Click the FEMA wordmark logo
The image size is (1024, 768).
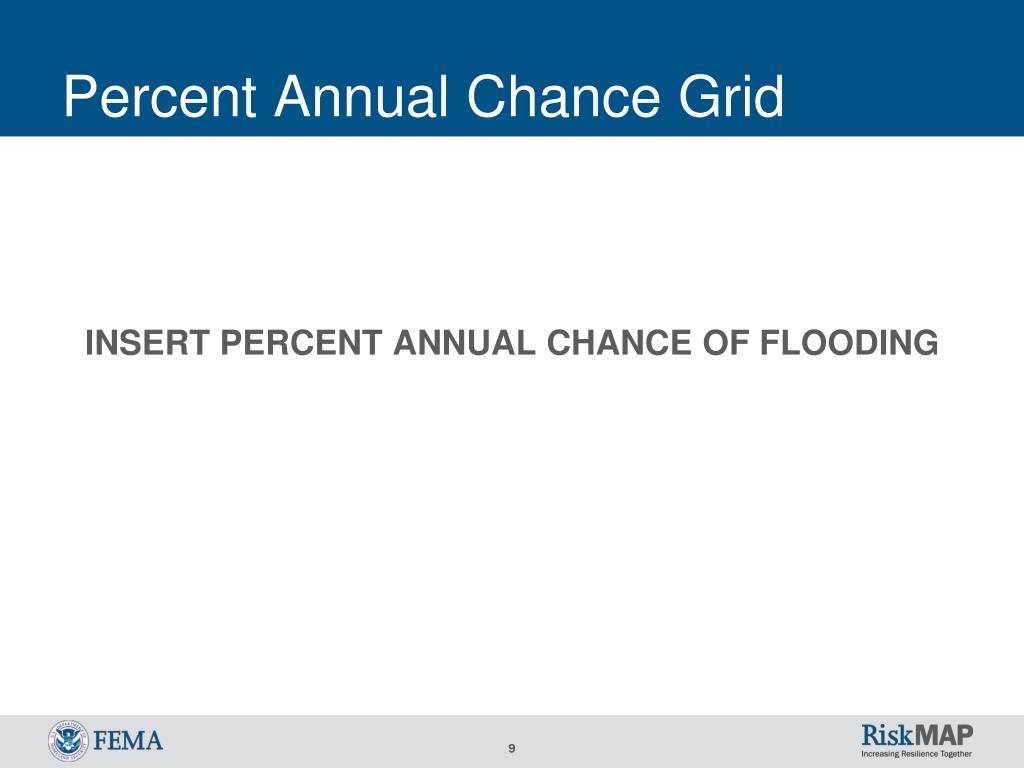tap(128, 741)
